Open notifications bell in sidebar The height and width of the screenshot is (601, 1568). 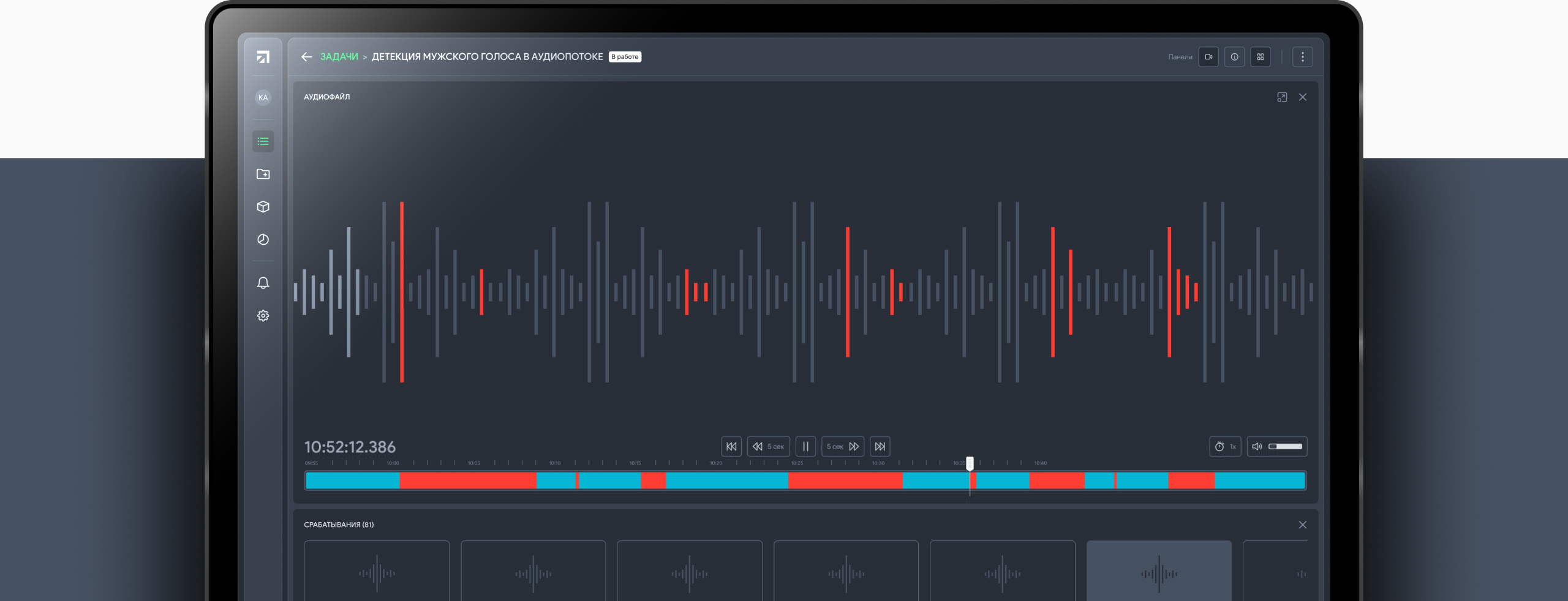tap(263, 283)
